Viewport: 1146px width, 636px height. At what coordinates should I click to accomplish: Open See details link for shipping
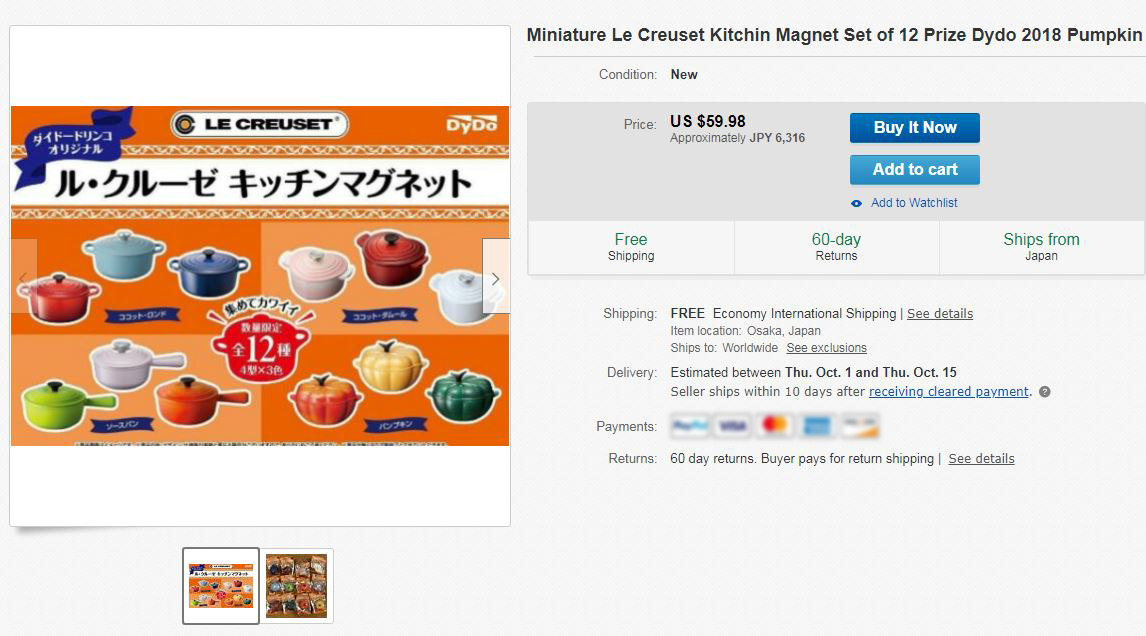[939, 314]
